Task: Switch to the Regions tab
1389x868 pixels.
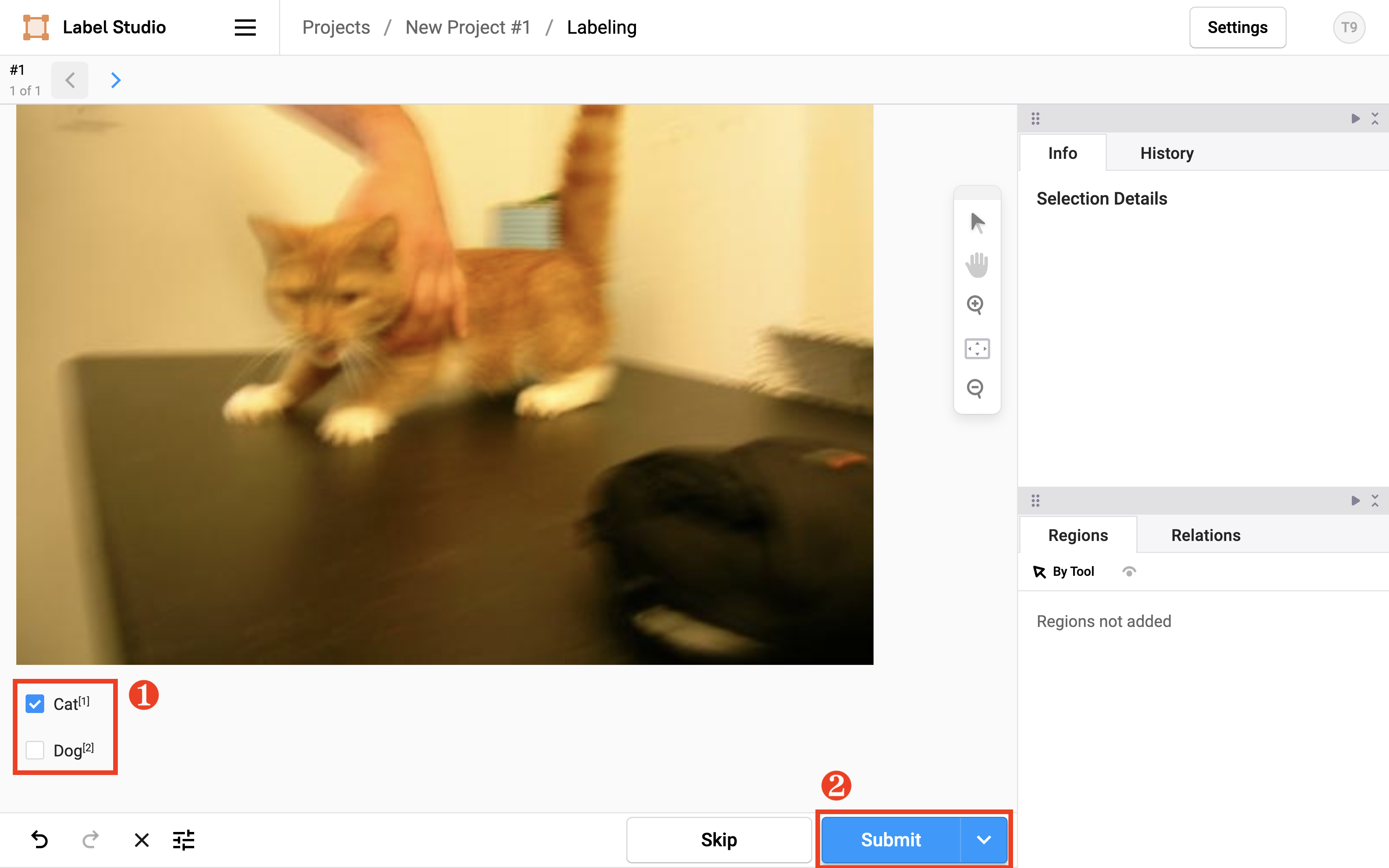Action: (1078, 535)
